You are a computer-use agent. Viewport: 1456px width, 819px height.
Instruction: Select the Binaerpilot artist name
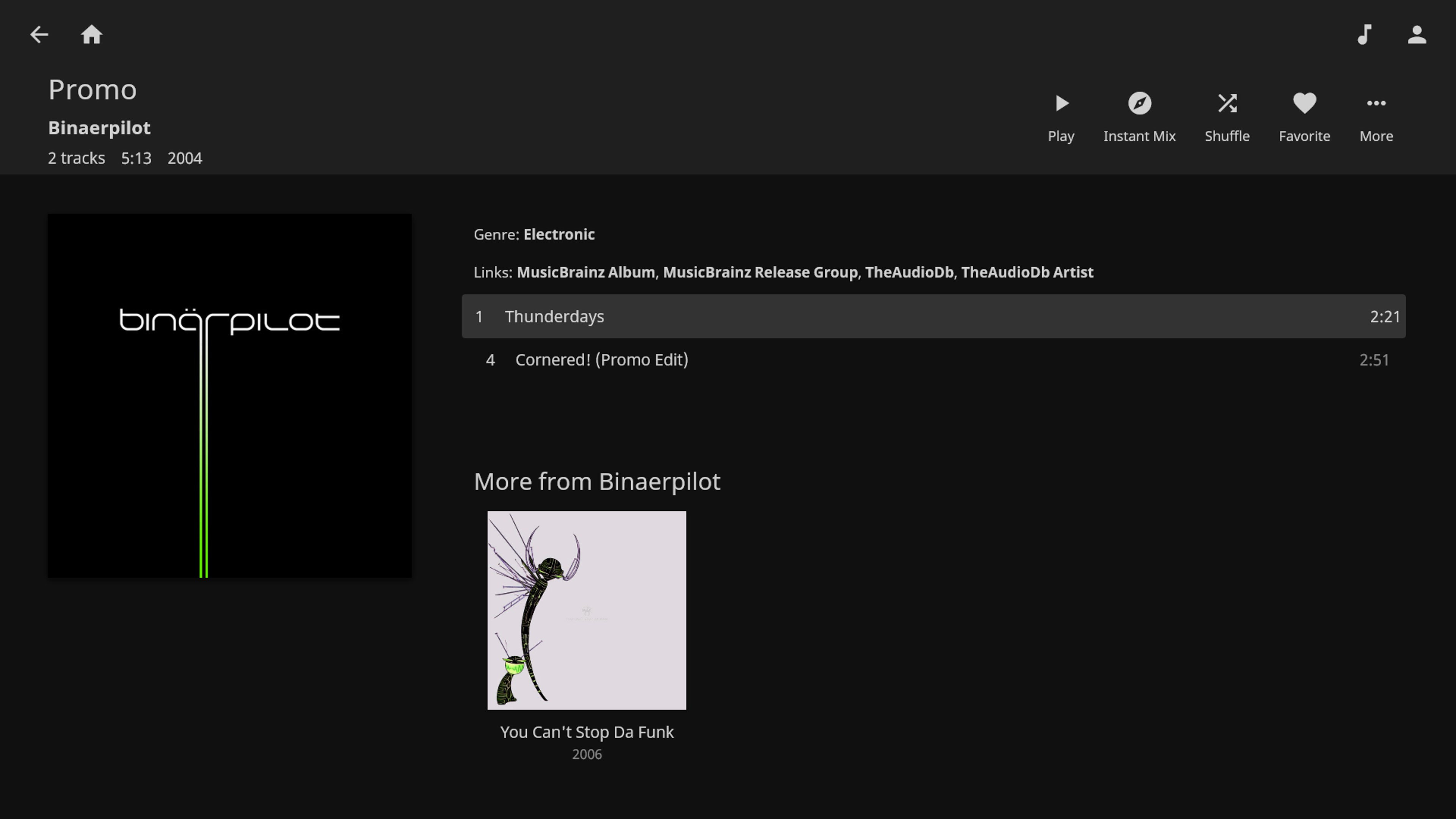[x=99, y=128]
